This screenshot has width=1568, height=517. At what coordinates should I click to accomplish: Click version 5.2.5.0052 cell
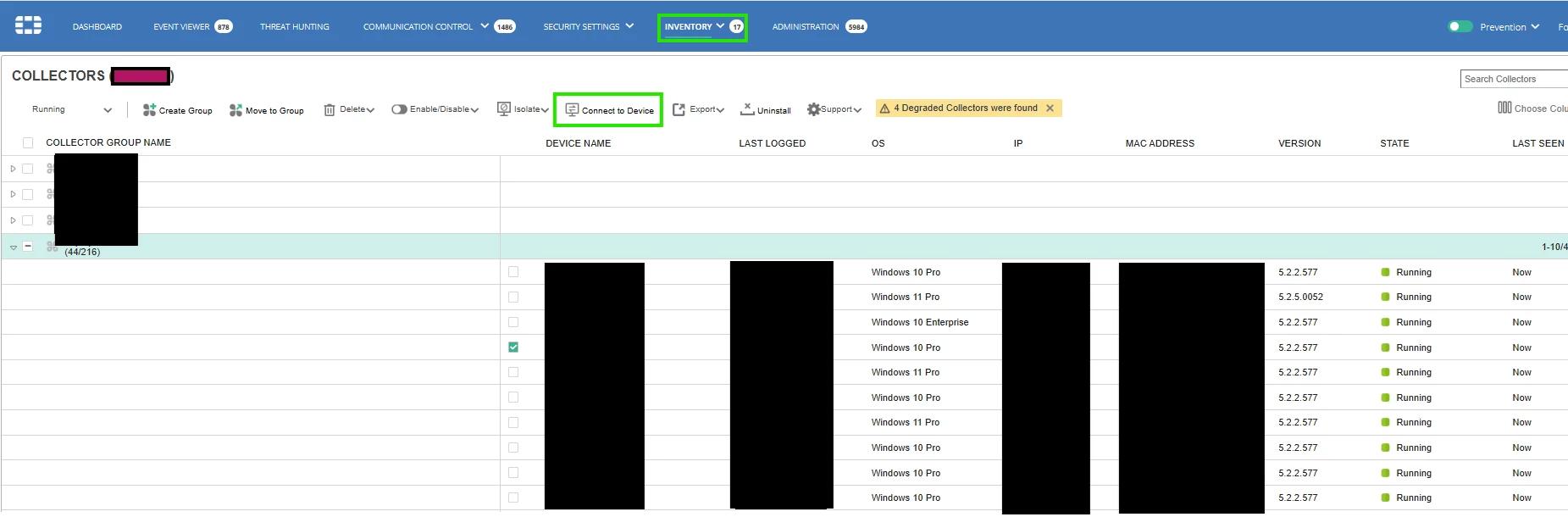tap(1300, 297)
